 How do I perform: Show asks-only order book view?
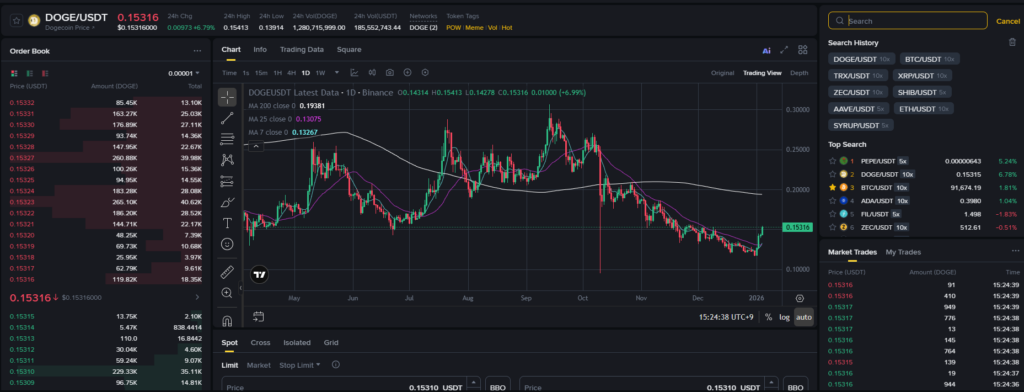click(45, 73)
